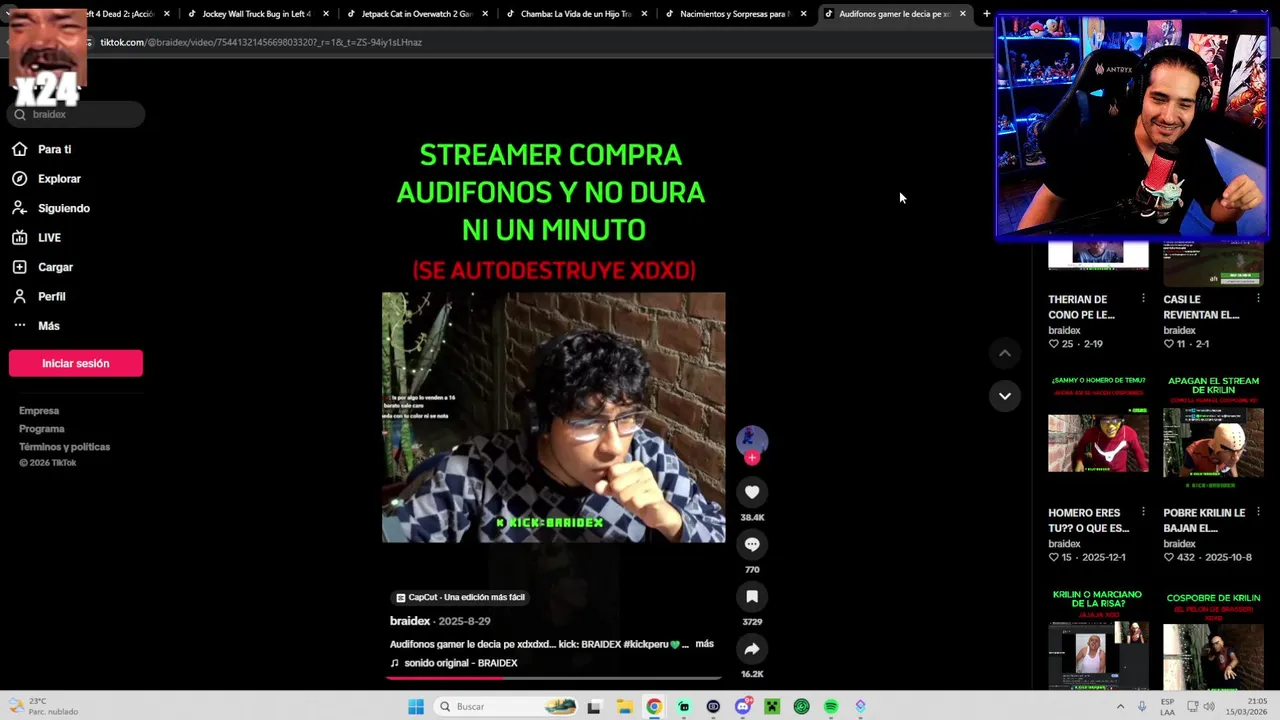Open the Programa footer link
The height and width of the screenshot is (720, 1280).
click(x=42, y=429)
